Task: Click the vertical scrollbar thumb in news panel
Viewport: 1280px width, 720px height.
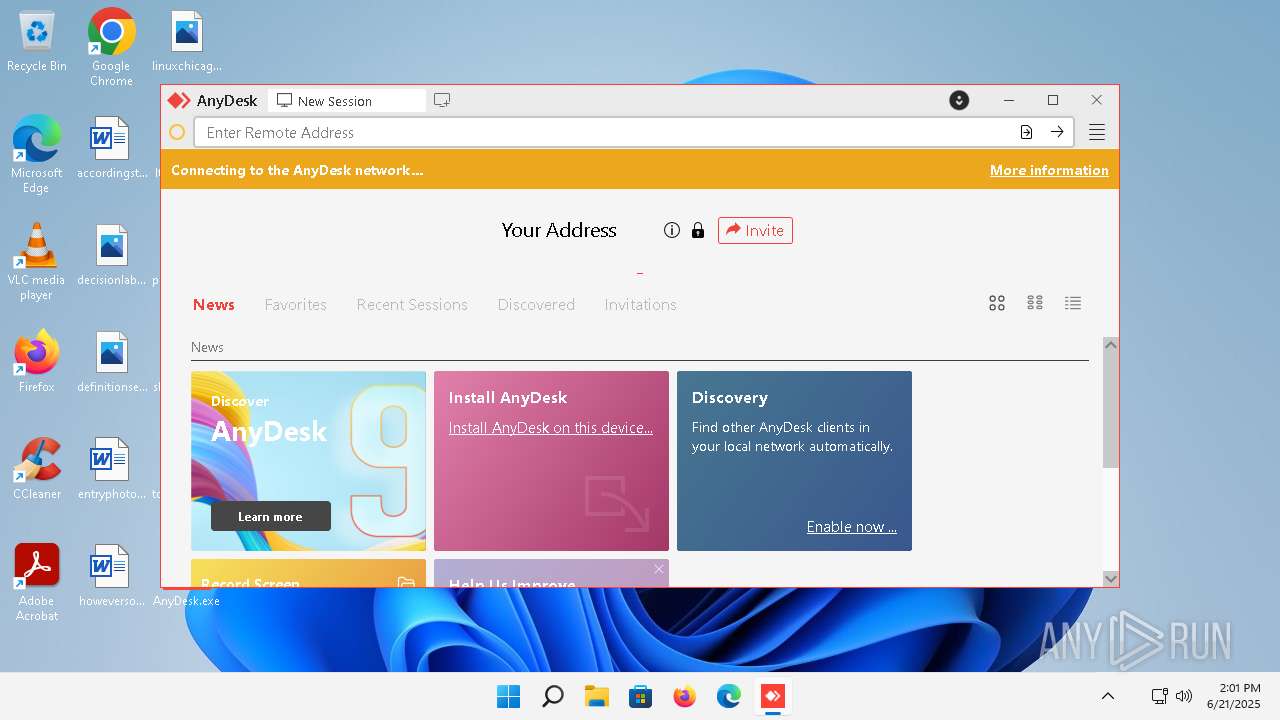Action: point(1110,410)
